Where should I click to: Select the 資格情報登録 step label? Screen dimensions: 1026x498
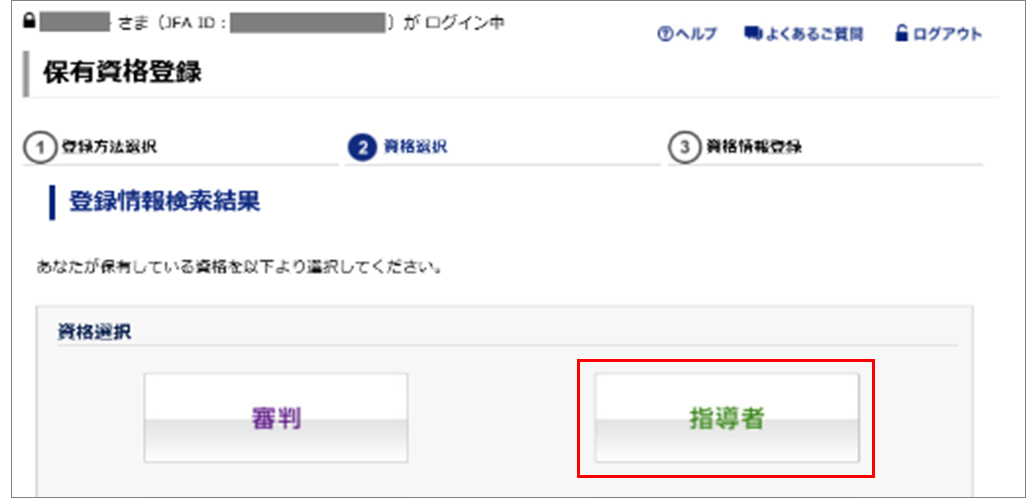[x=754, y=147]
